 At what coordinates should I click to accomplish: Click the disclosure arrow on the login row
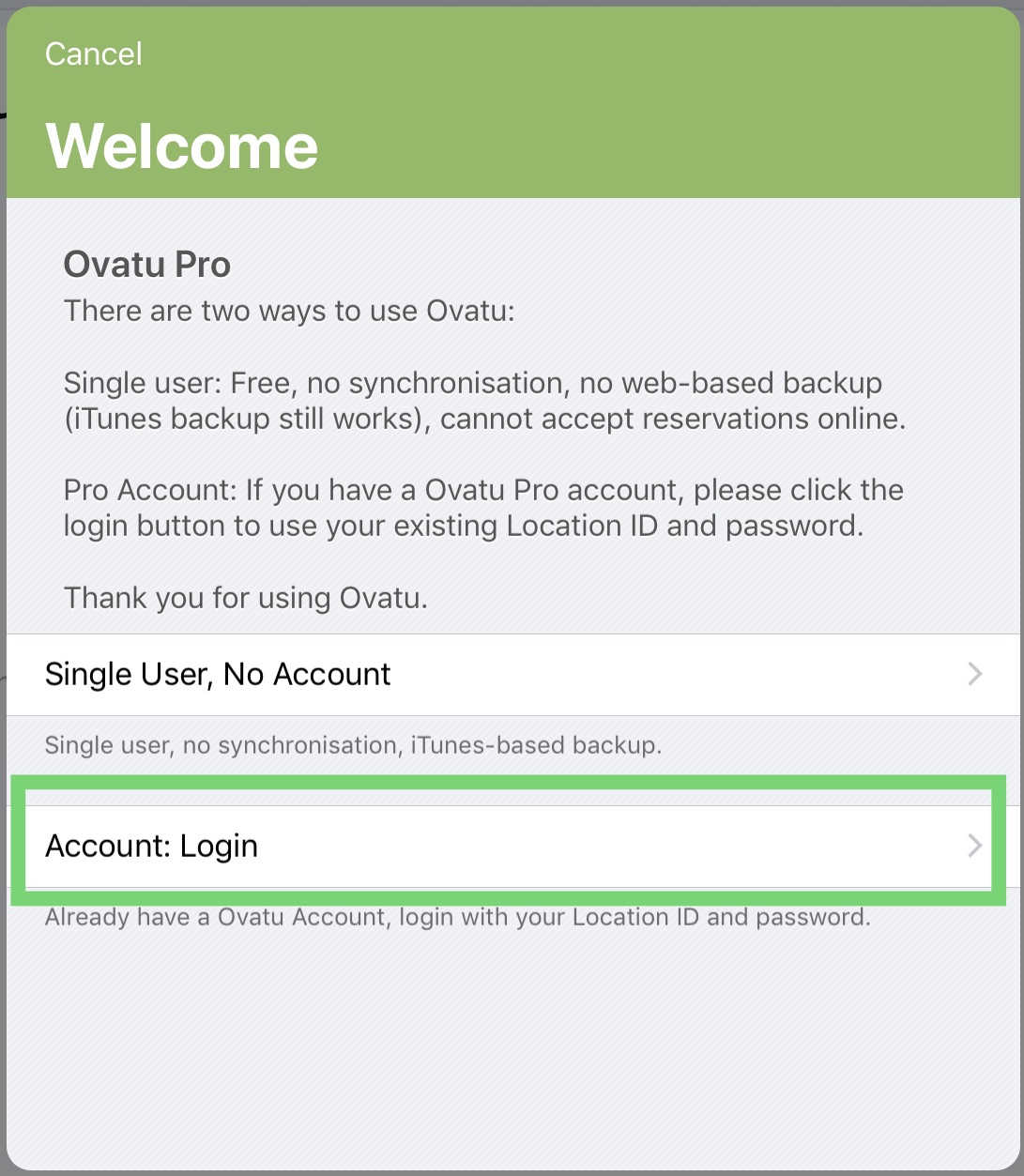(x=973, y=846)
